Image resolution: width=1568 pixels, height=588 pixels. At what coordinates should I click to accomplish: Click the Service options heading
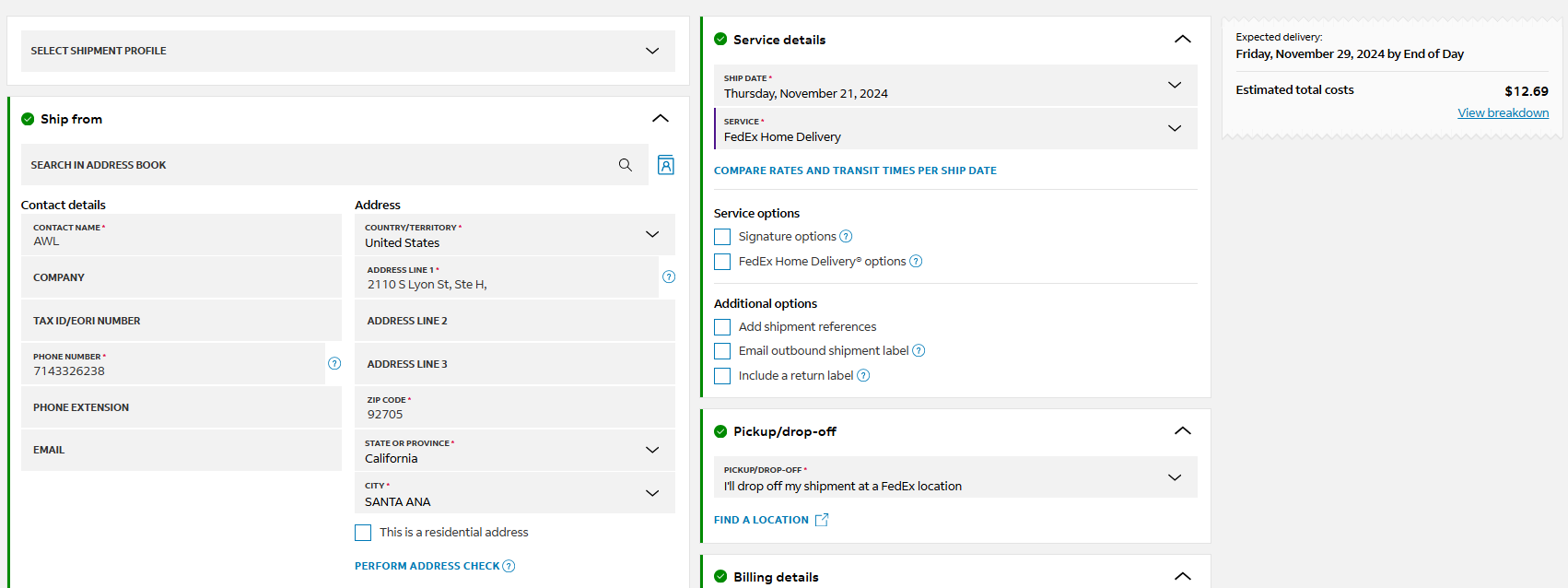click(x=756, y=213)
